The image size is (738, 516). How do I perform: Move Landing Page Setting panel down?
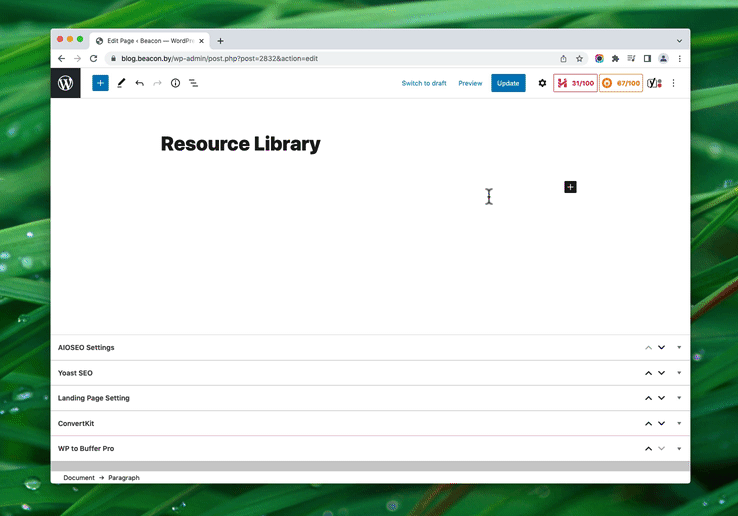tap(661, 398)
